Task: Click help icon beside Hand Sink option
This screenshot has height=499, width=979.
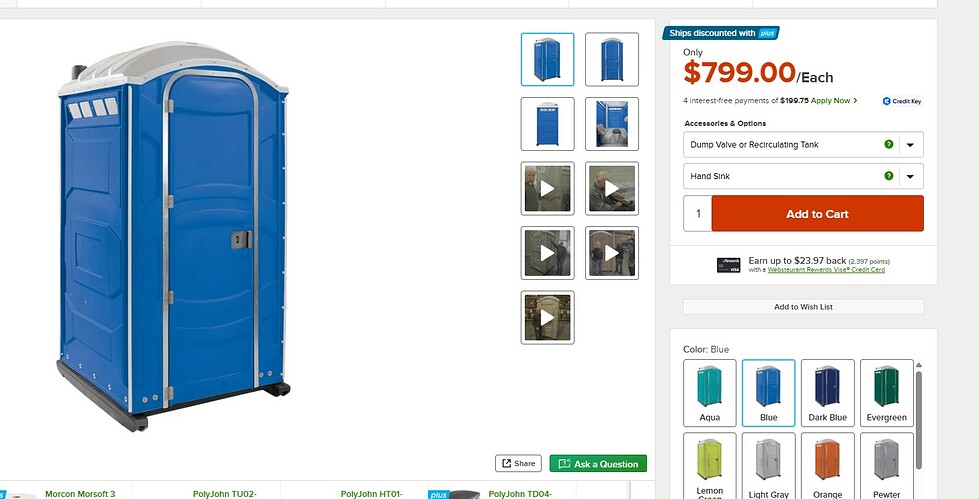Action: pos(888,176)
